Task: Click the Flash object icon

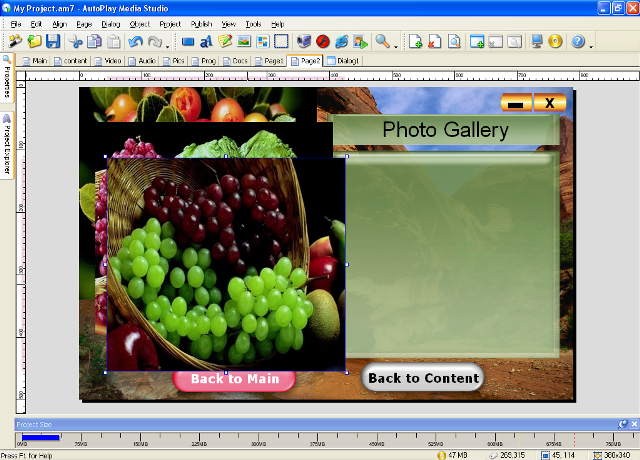Action: 323,42
